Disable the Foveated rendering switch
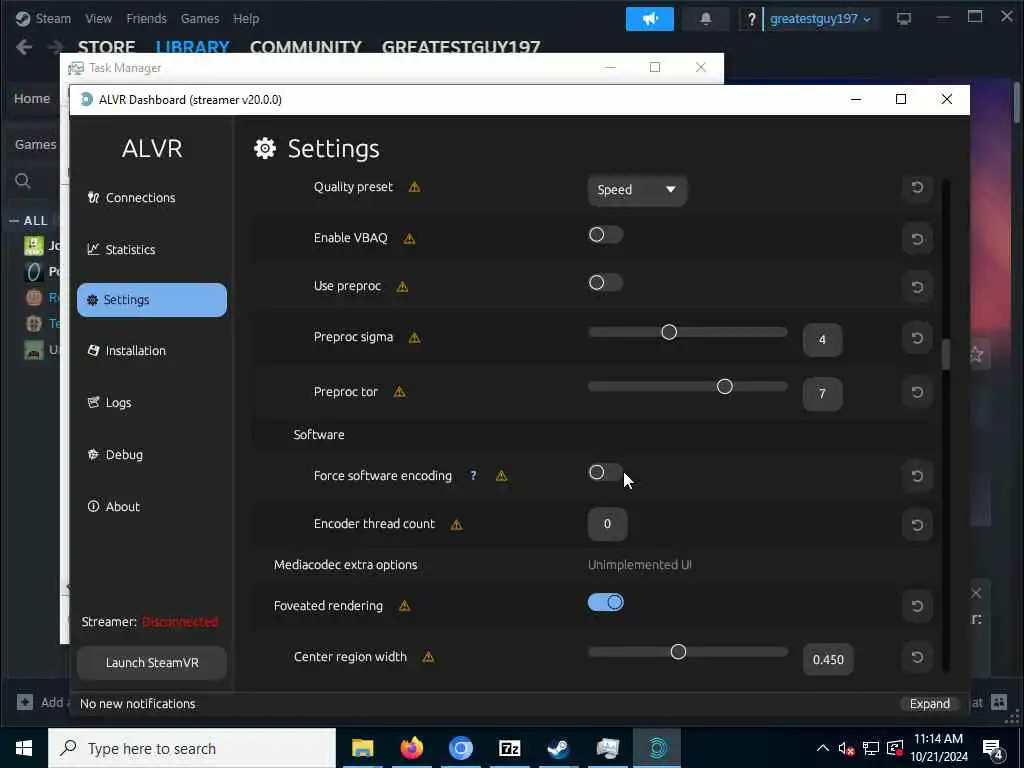1024x768 pixels. point(605,602)
